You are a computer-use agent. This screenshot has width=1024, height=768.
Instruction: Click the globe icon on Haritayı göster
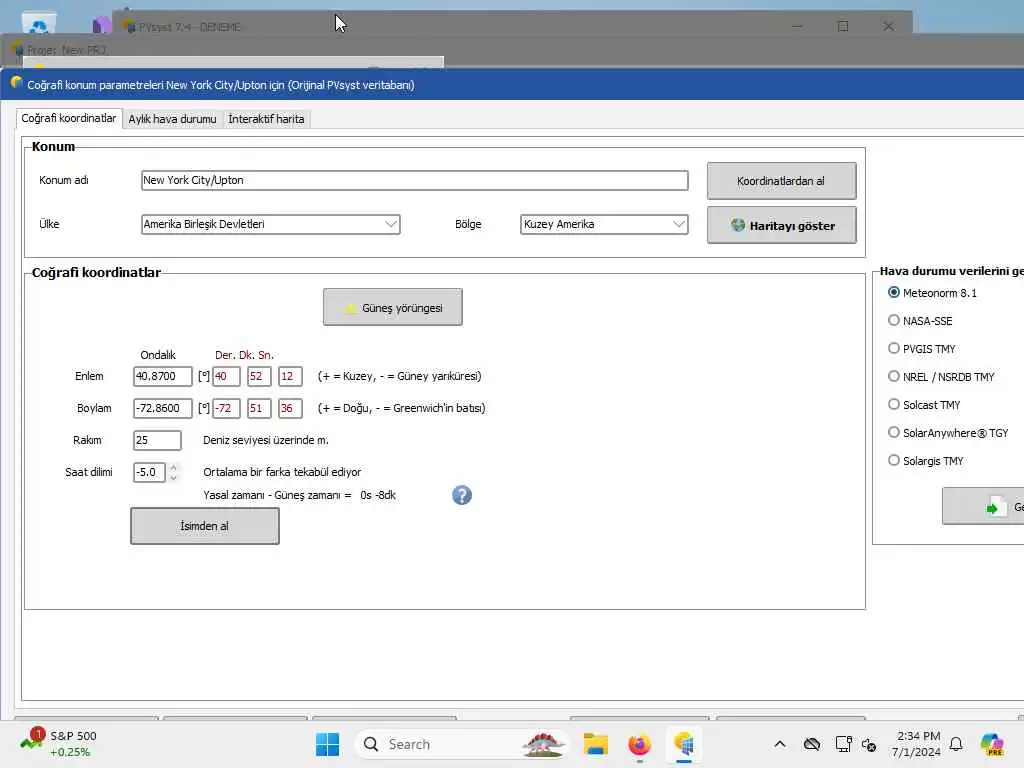738,225
